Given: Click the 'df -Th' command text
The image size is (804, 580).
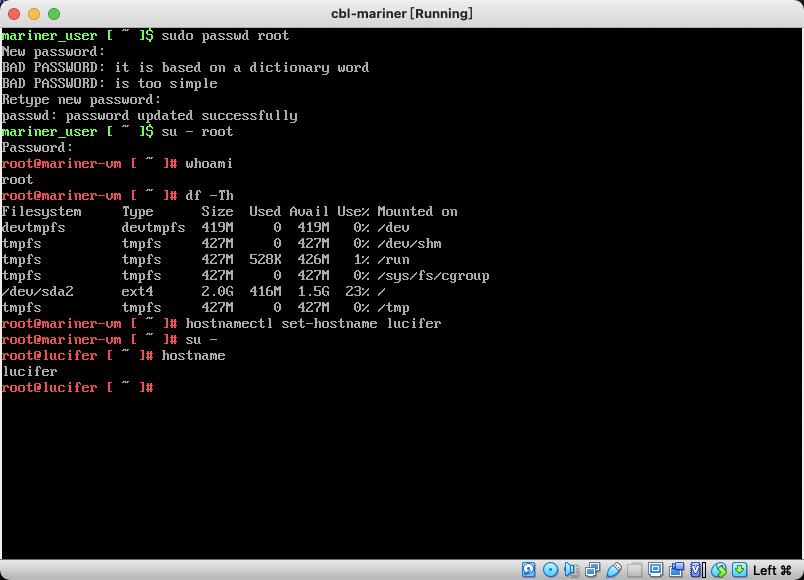Looking at the screenshot, I should pyautogui.click(x=209, y=195).
